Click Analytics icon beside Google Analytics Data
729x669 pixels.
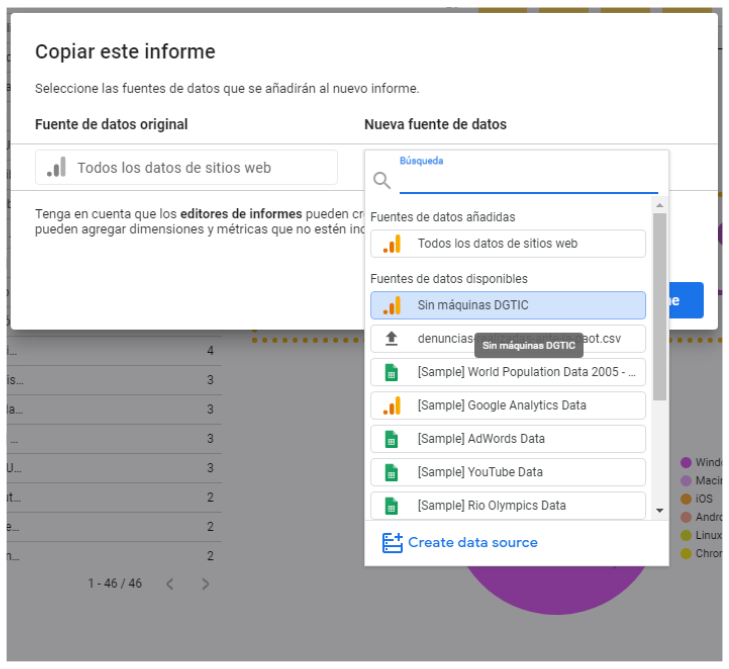(x=392, y=406)
